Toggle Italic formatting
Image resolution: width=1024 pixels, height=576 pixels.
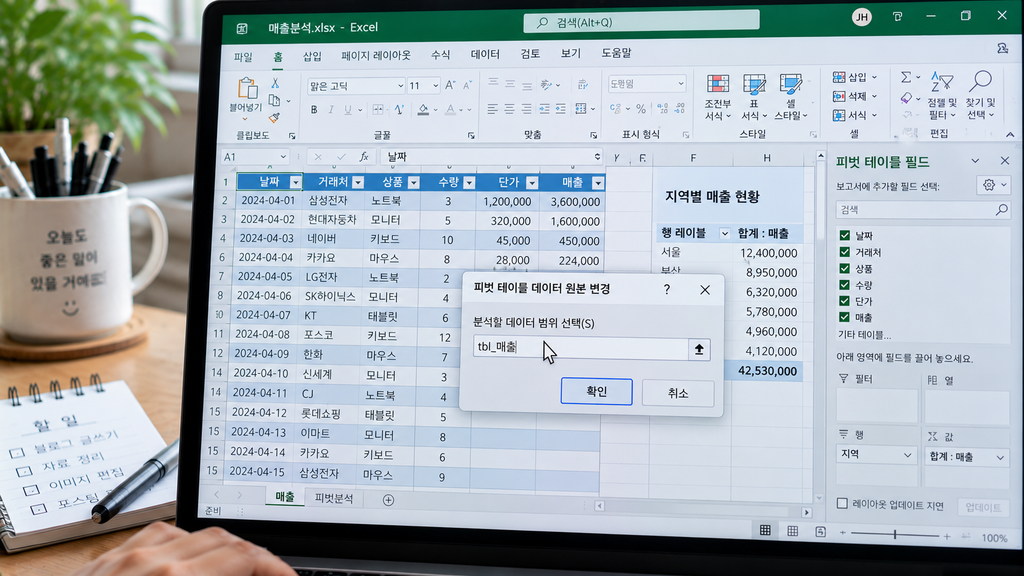click(x=331, y=110)
